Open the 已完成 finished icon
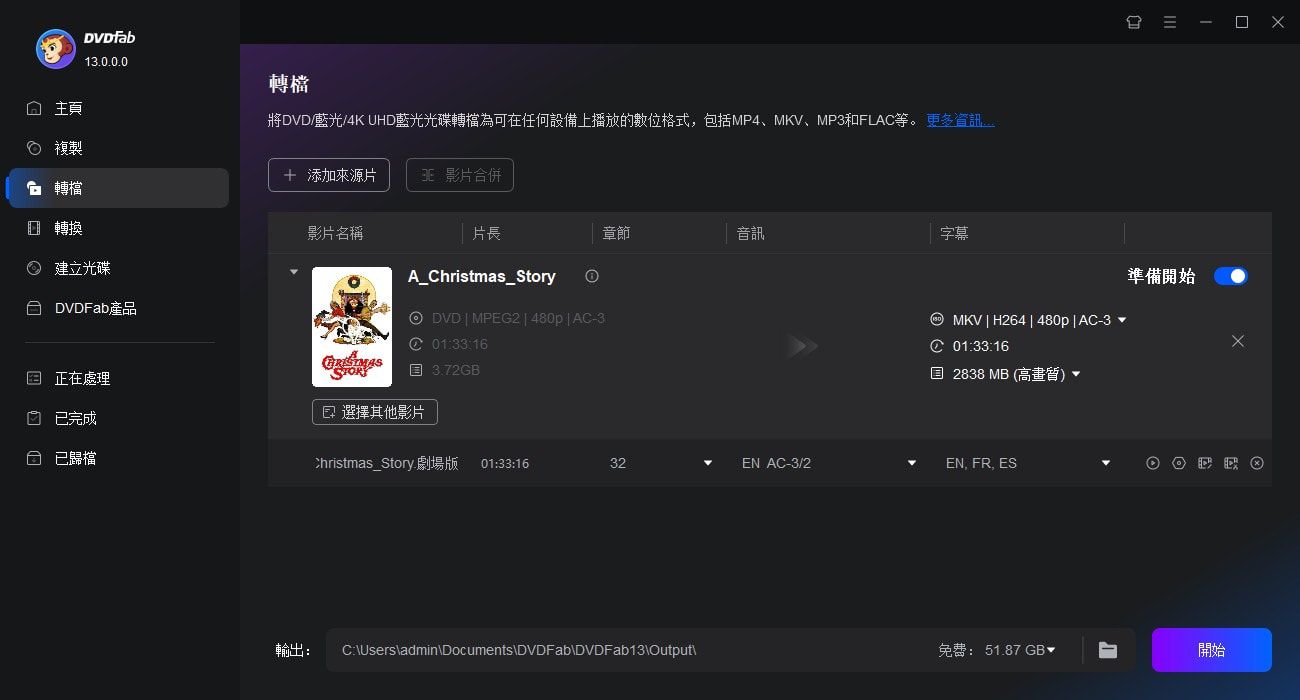The height and width of the screenshot is (700, 1300). coord(34,418)
